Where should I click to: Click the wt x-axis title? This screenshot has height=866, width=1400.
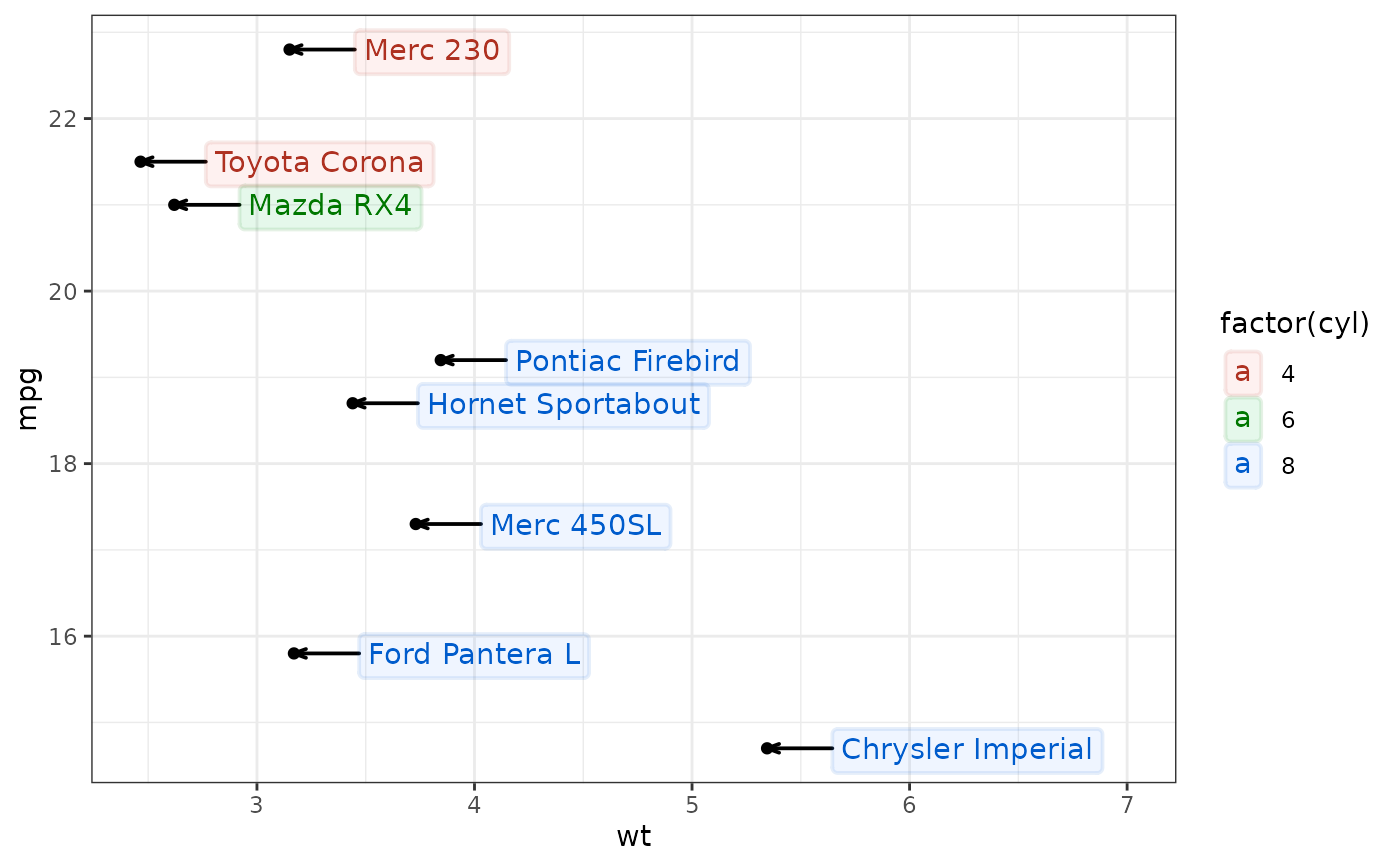(x=634, y=837)
